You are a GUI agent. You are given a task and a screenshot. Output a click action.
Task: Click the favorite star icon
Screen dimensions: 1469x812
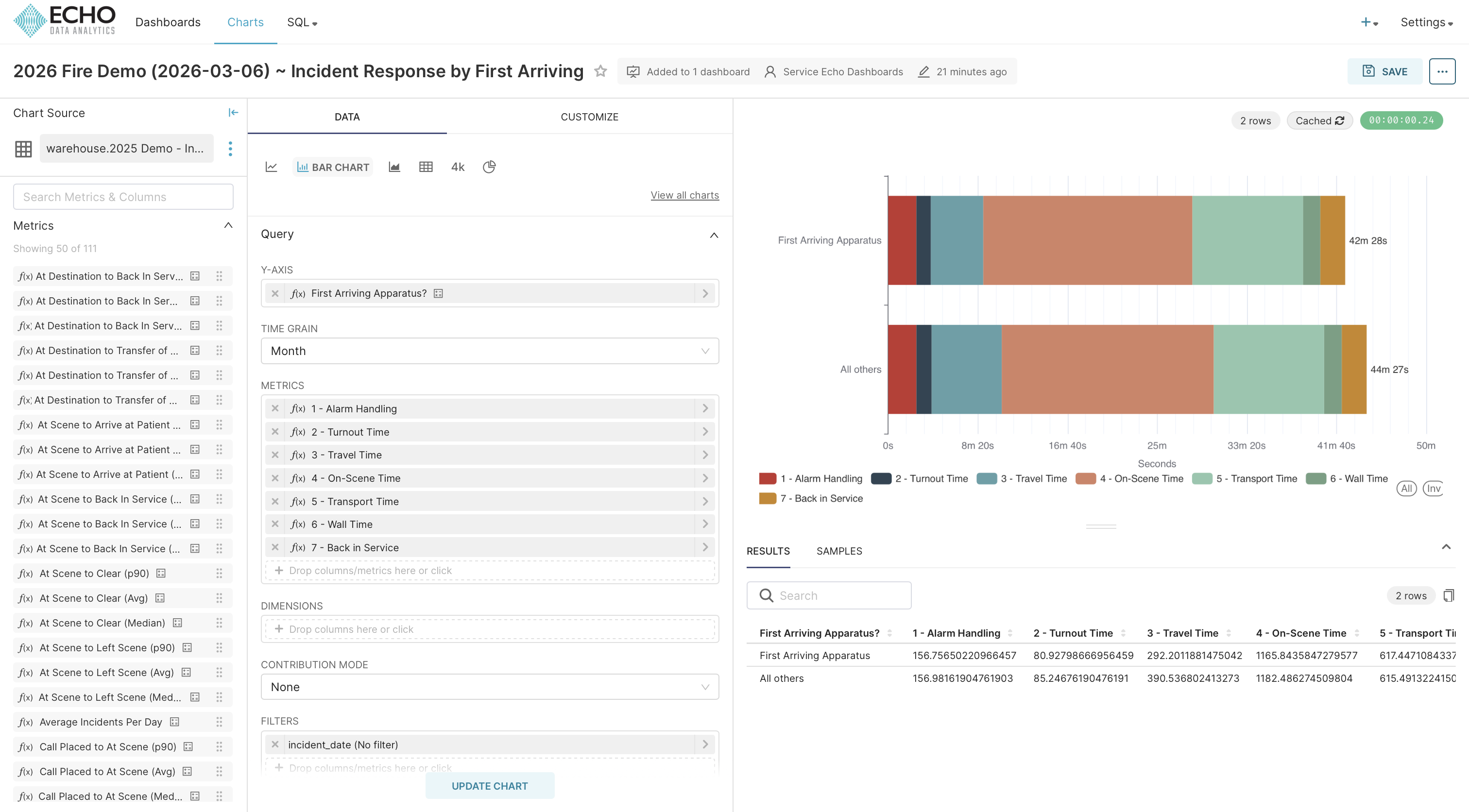pyautogui.click(x=600, y=71)
